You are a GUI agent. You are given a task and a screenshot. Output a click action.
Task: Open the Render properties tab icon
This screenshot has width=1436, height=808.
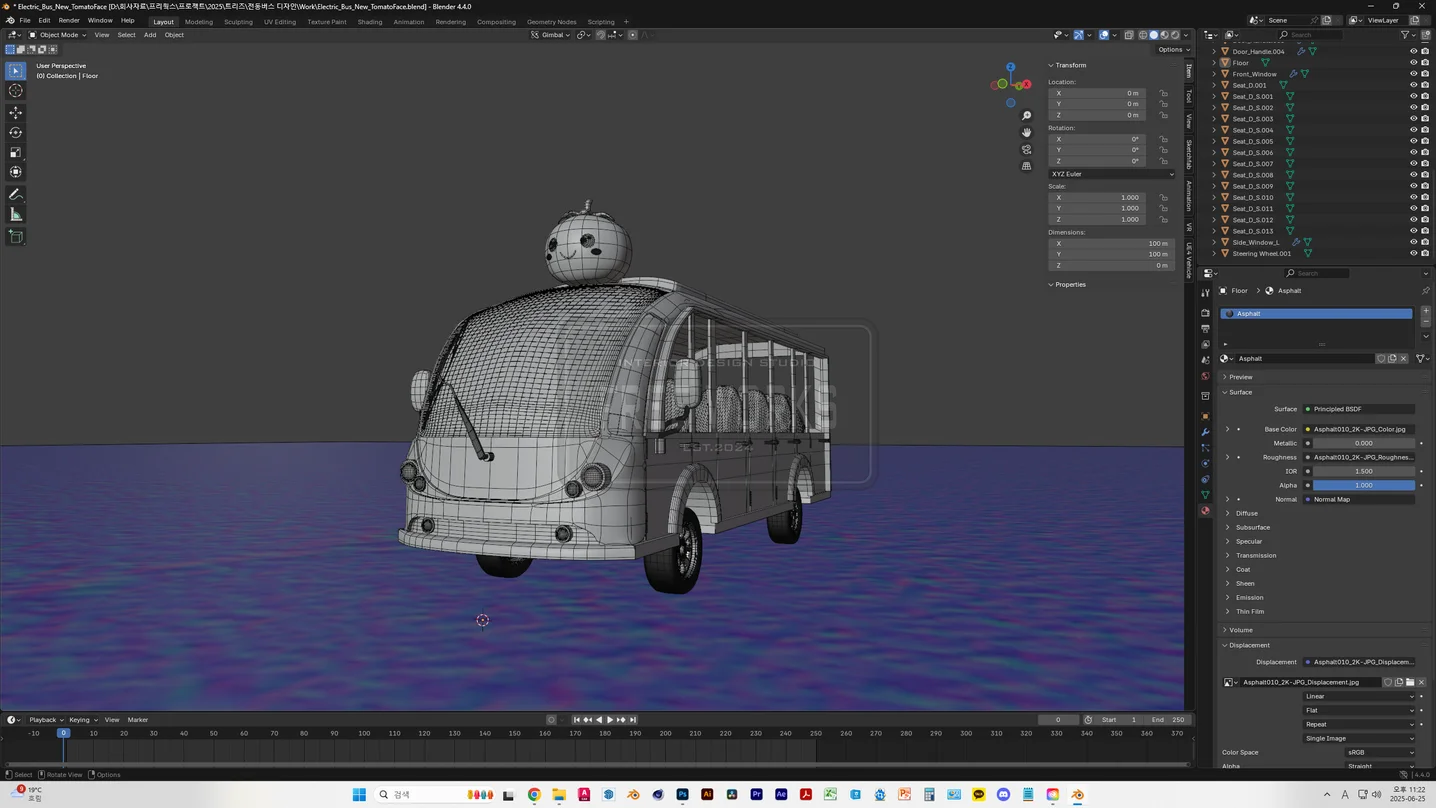click(x=1205, y=313)
